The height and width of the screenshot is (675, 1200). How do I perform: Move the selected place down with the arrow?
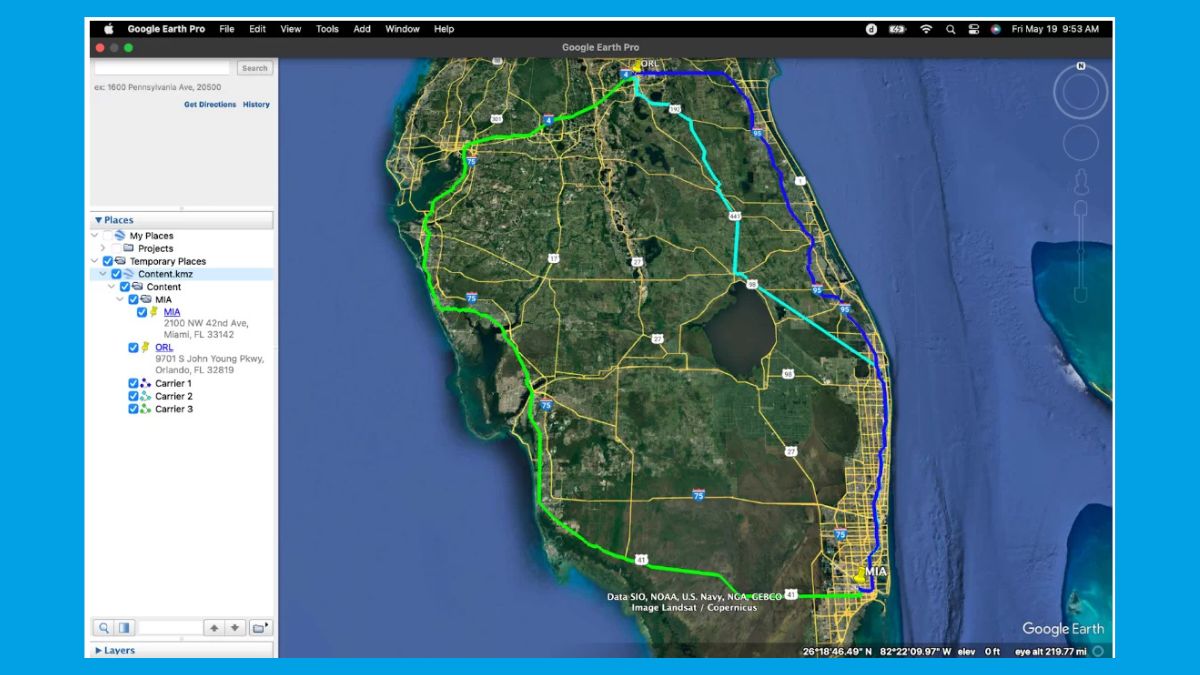point(235,628)
